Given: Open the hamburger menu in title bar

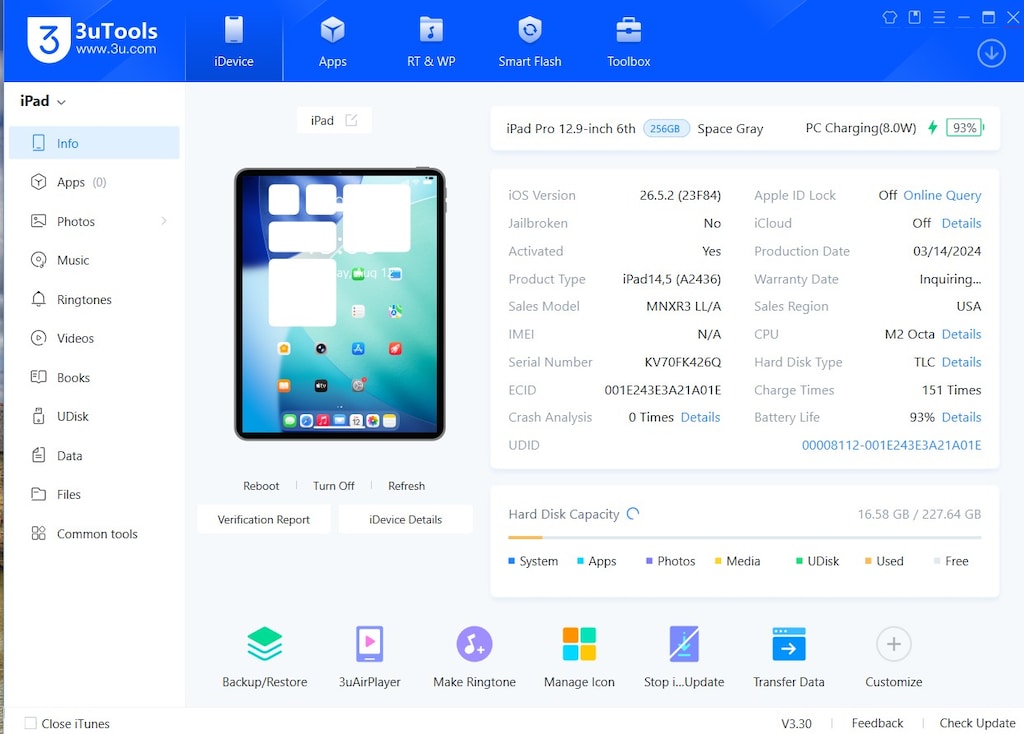Looking at the screenshot, I should 939,18.
